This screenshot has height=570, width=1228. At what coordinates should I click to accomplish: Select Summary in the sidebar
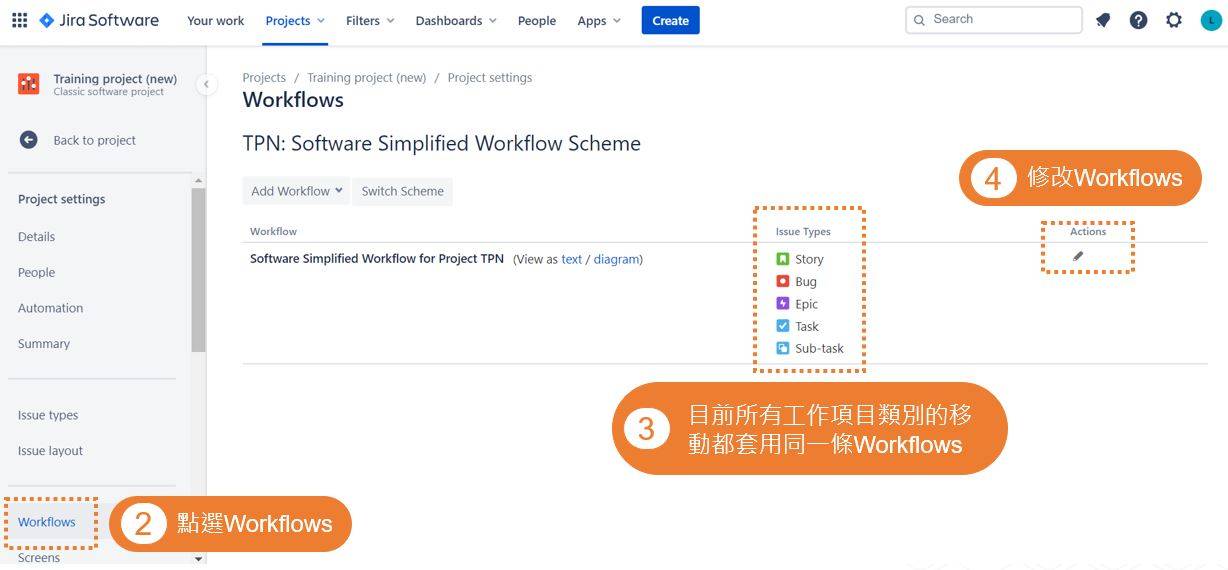(x=44, y=344)
